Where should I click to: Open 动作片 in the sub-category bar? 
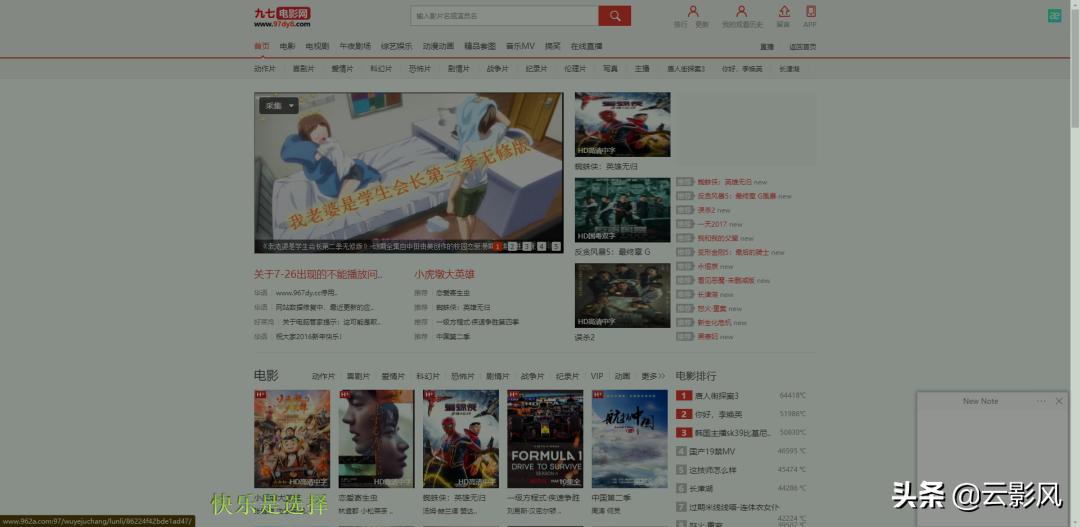(x=264, y=69)
